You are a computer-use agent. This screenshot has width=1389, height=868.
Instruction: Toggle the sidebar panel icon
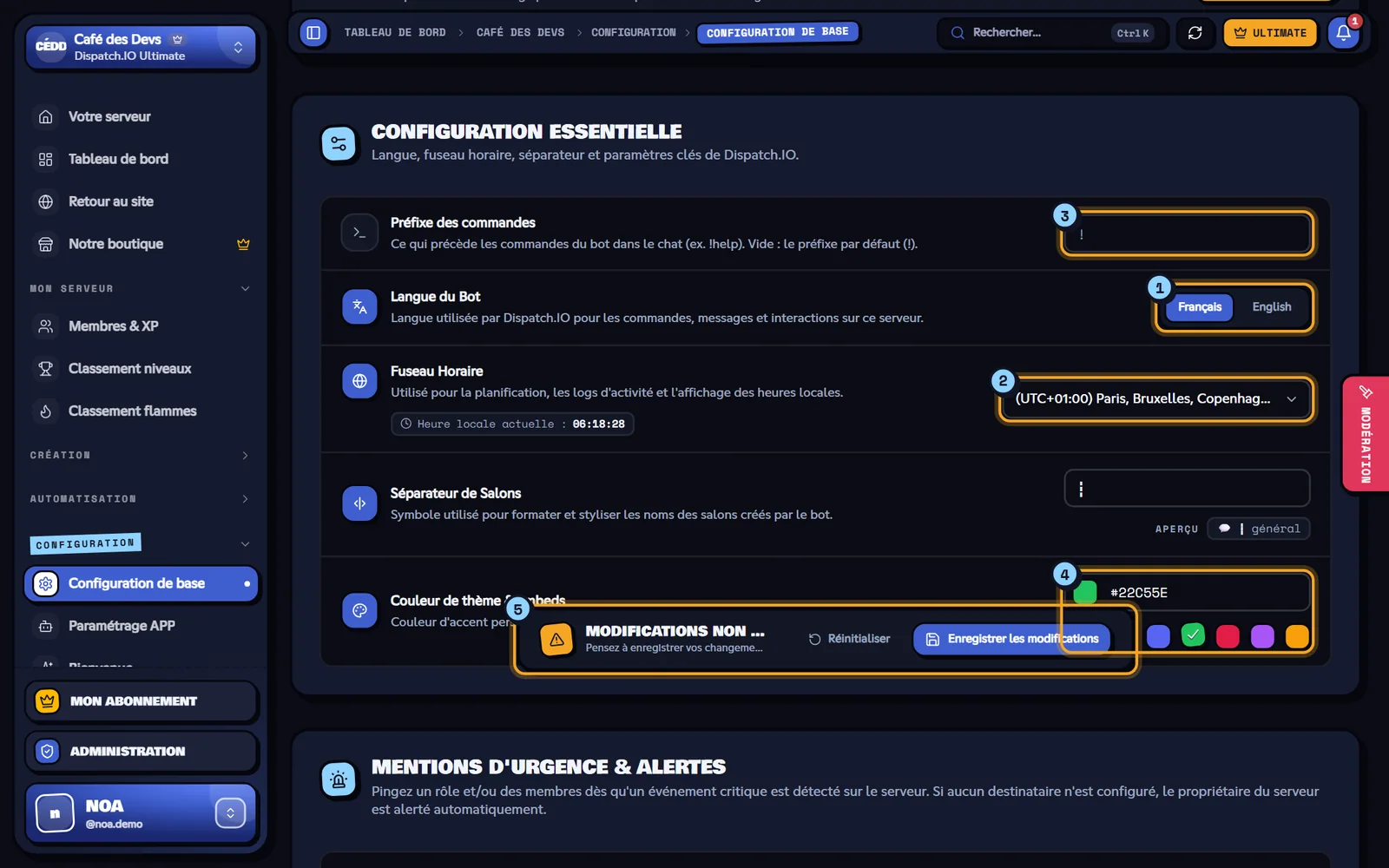[x=313, y=33]
